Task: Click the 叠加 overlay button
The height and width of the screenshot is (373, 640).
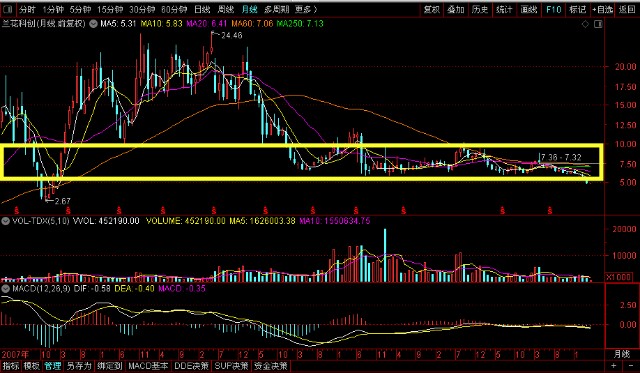Action: point(456,9)
